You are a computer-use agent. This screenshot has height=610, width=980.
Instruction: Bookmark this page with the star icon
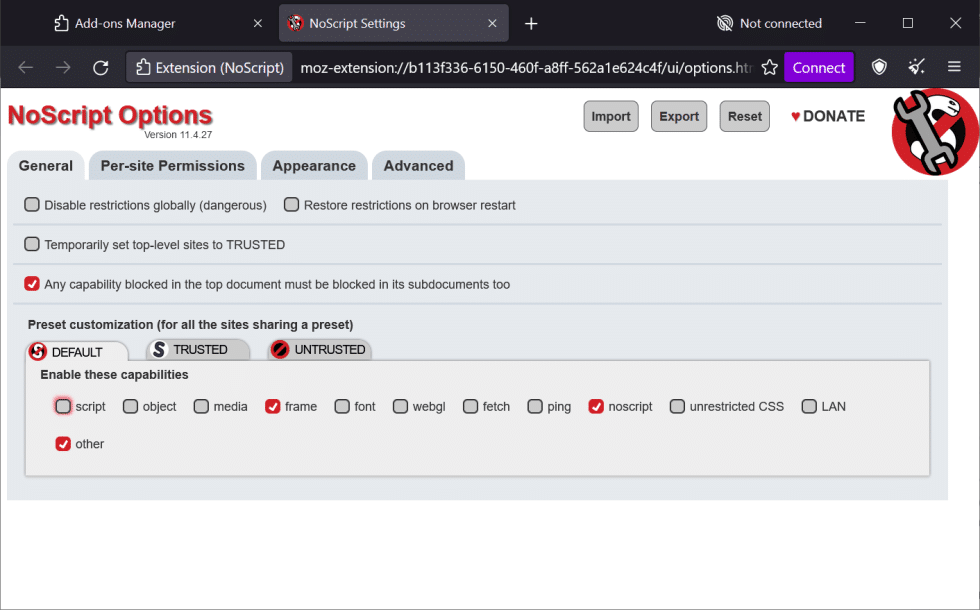pos(769,68)
